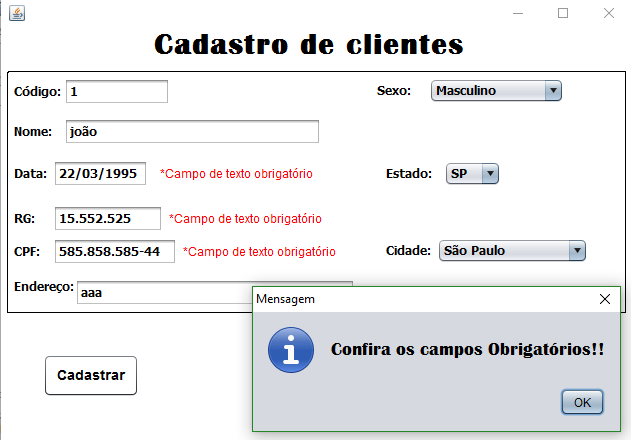The width and height of the screenshot is (631, 440).
Task: Click the CPF field with 585.858.585-44
Action: [x=115, y=252]
